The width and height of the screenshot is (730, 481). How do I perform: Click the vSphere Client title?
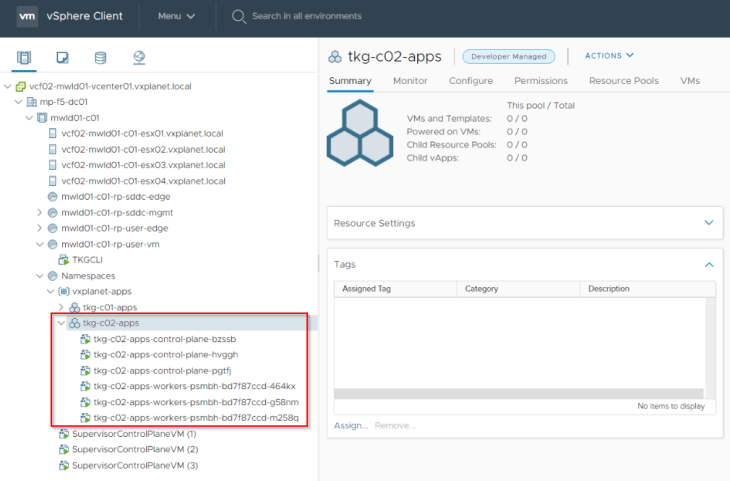click(85, 16)
